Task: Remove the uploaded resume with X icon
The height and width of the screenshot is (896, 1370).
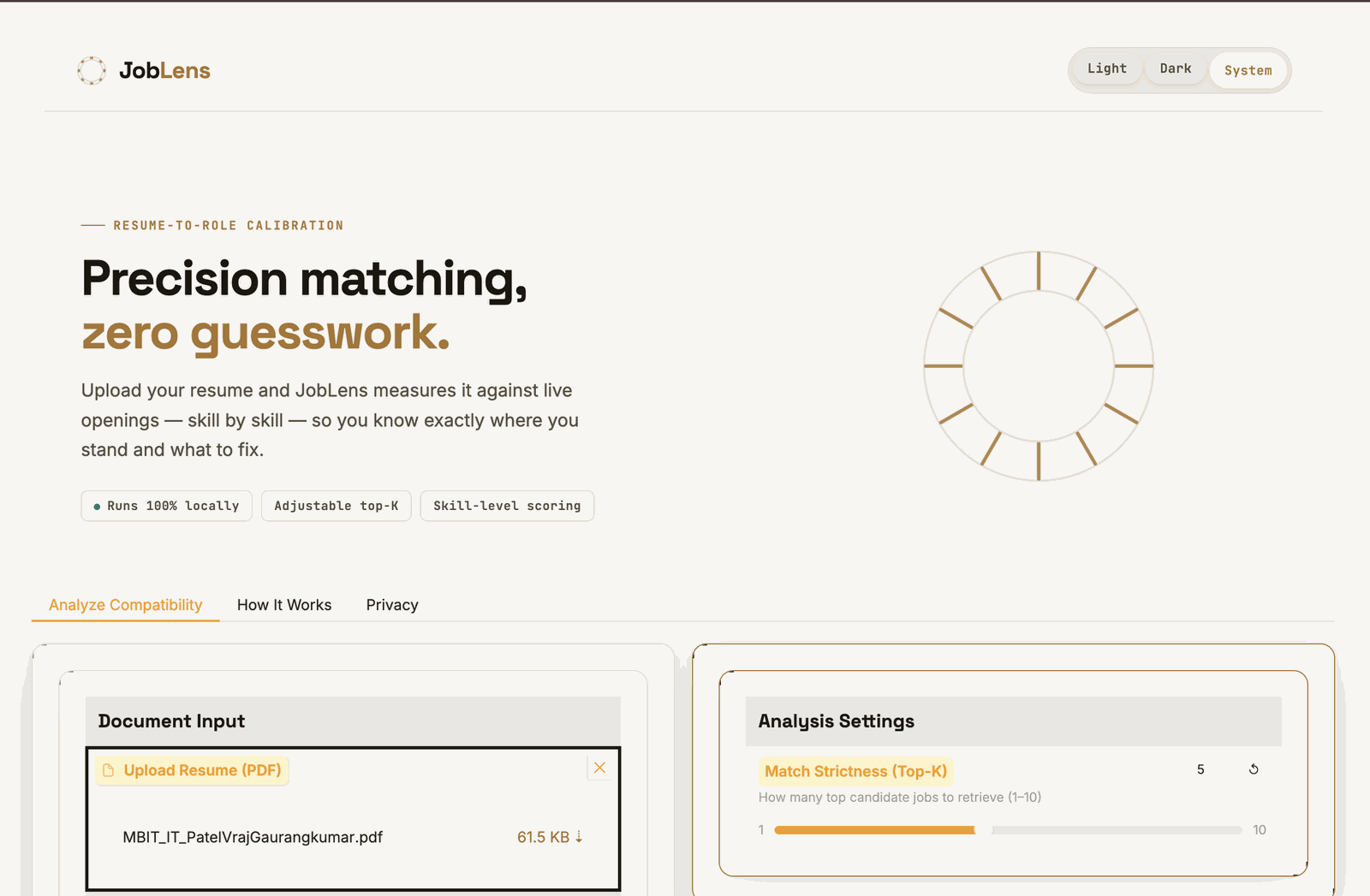Action: click(599, 768)
